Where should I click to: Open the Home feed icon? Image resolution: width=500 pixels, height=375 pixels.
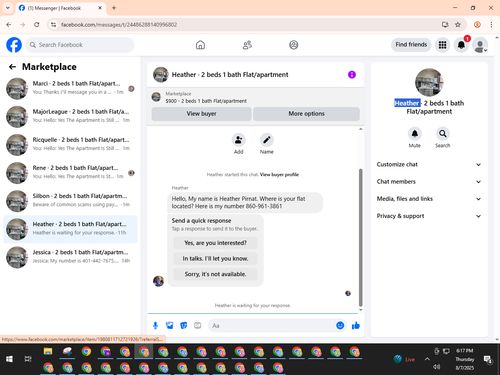tap(200, 45)
